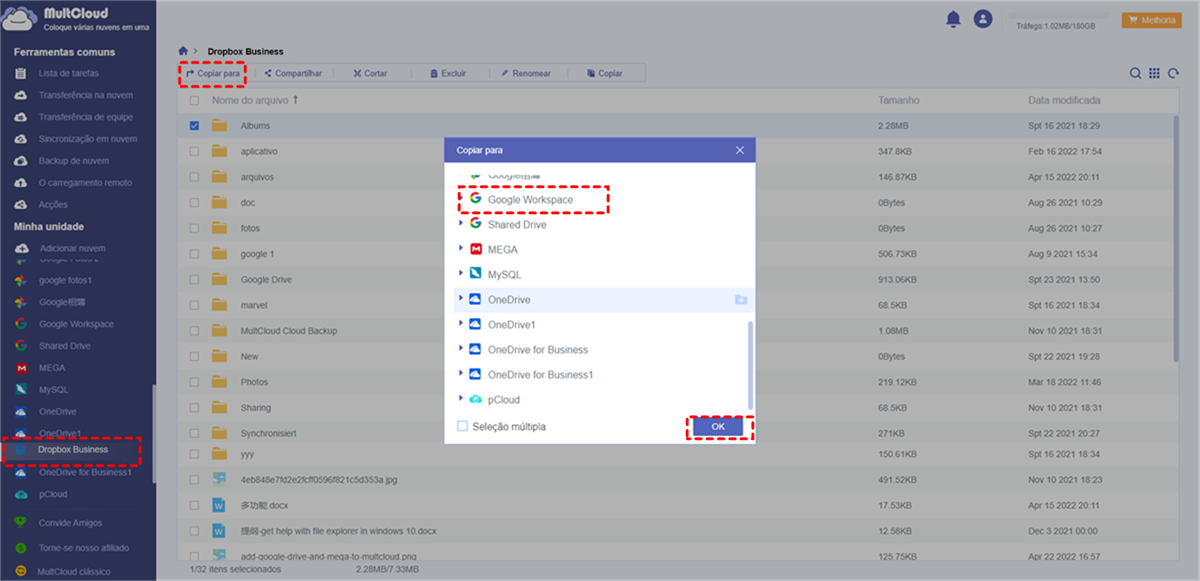The height and width of the screenshot is (581, 1200).
Task: Select google fotos1 in the sidebar
Action: (x=65, y=280)
